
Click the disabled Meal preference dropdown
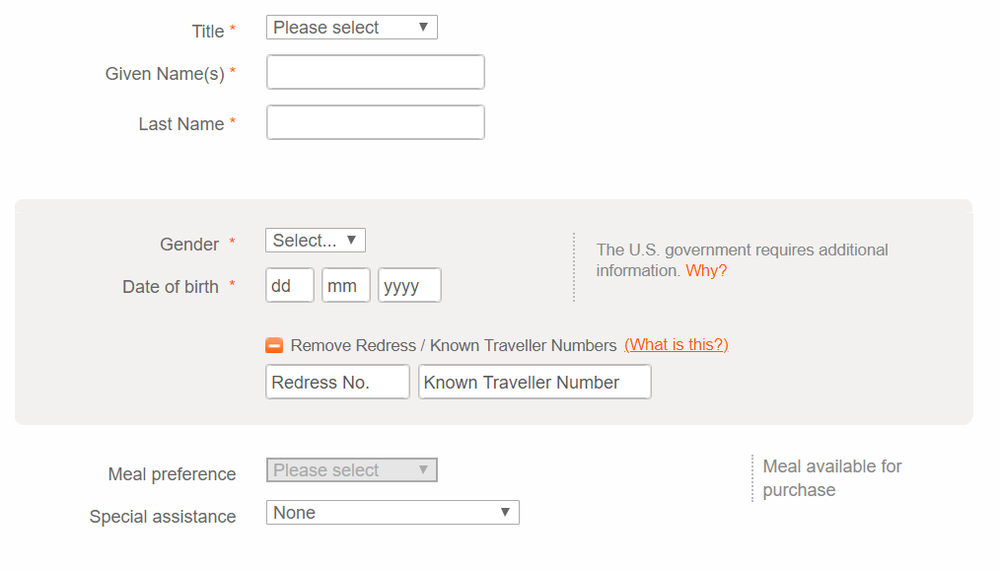coord(351,470)
